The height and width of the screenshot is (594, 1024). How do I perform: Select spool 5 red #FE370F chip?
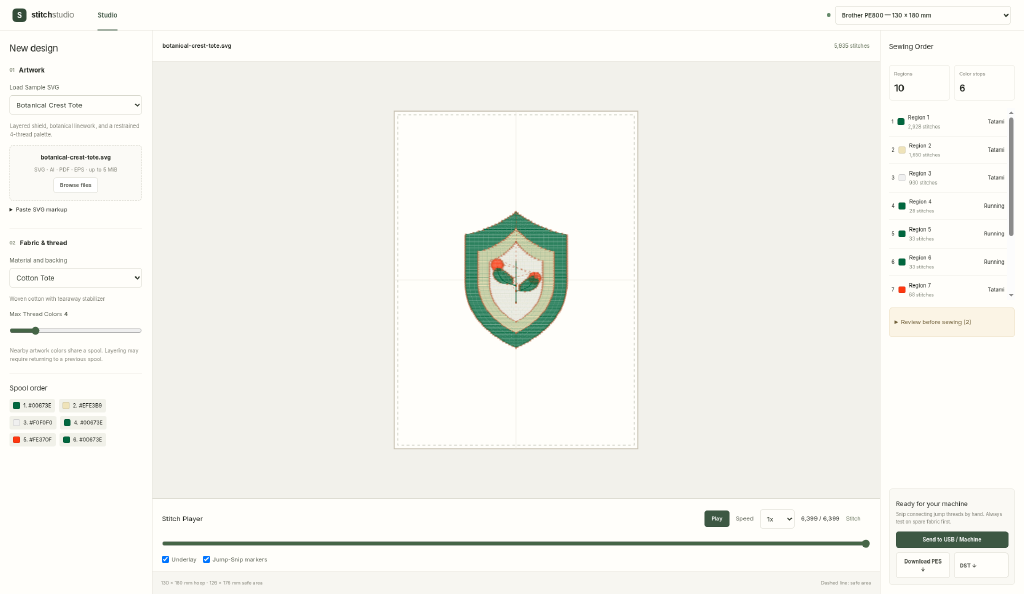pos(33,439)
